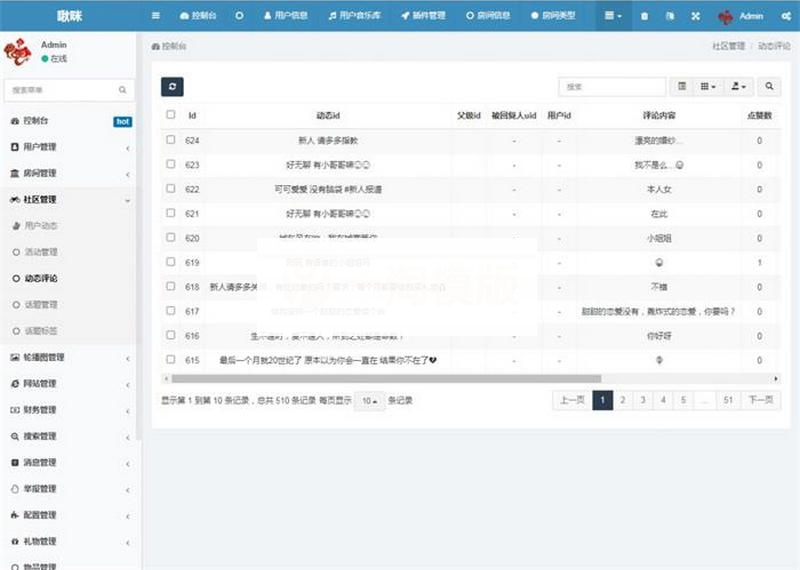Click the sidebar menu search icon
This screenshot has width=800, height=570.
click(x=123, y=90)
